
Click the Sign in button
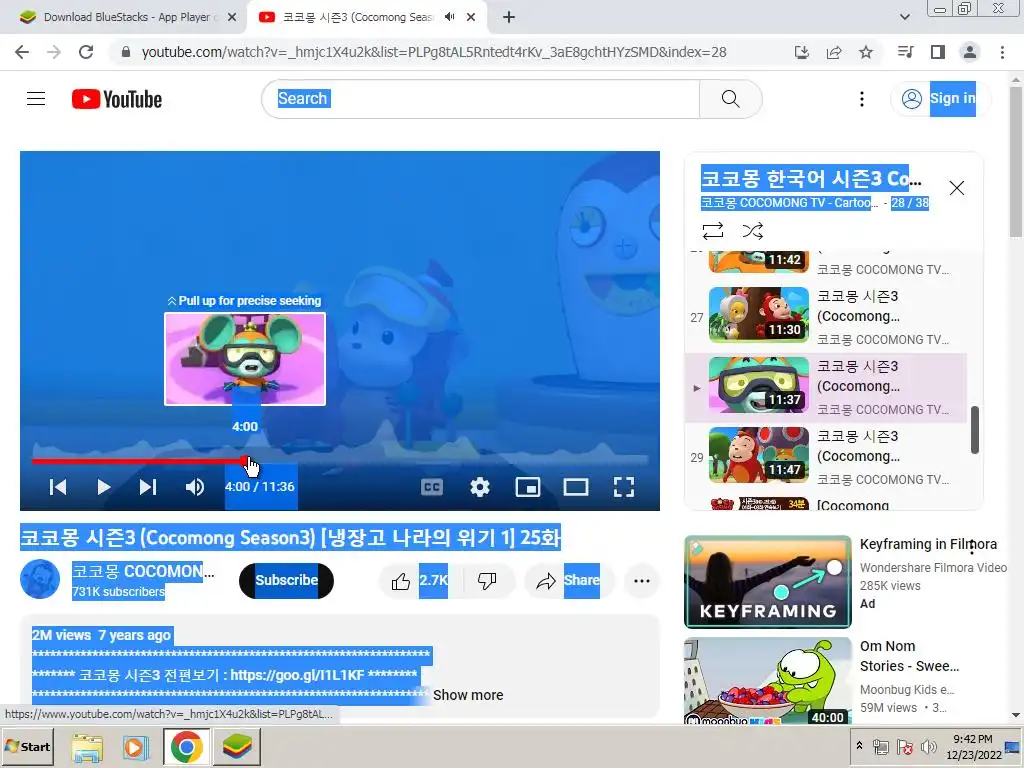point(940,99)
